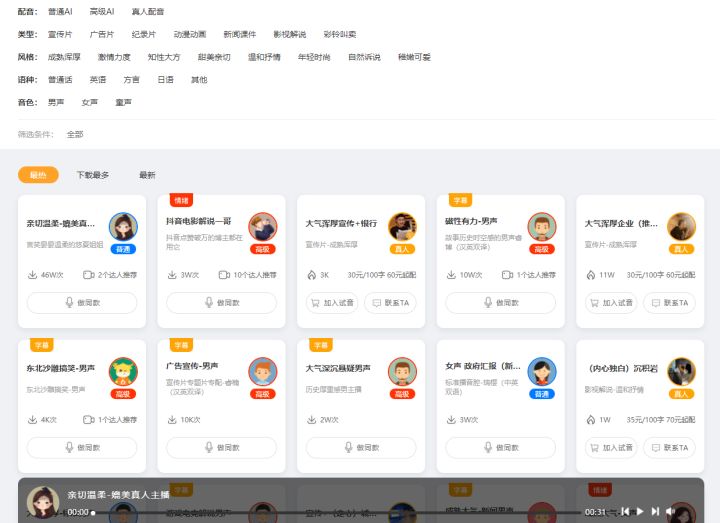Select 真人配音 dubbing filter
This screenshot has width=720, height=523.
150,11
